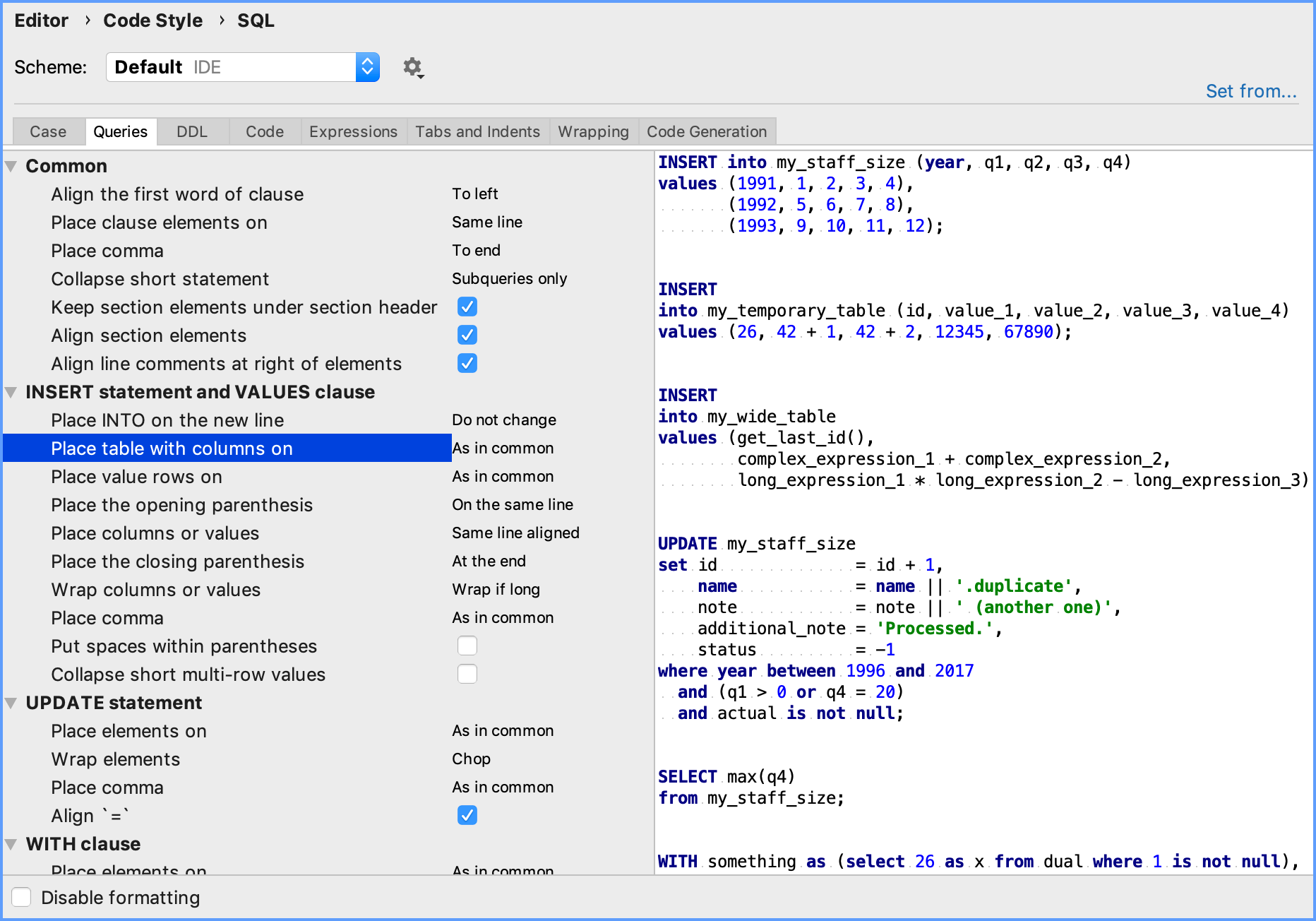Select 'Place columns or values' row
This screenshot has height=921, width=1316.
click(x=155, y=533)
